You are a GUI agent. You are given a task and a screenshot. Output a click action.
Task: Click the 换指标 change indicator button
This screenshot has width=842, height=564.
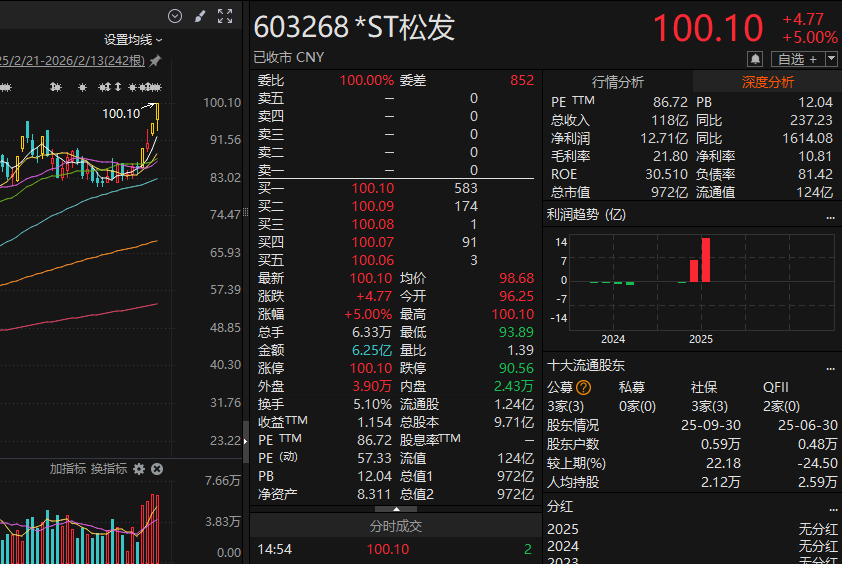(108, 469)
